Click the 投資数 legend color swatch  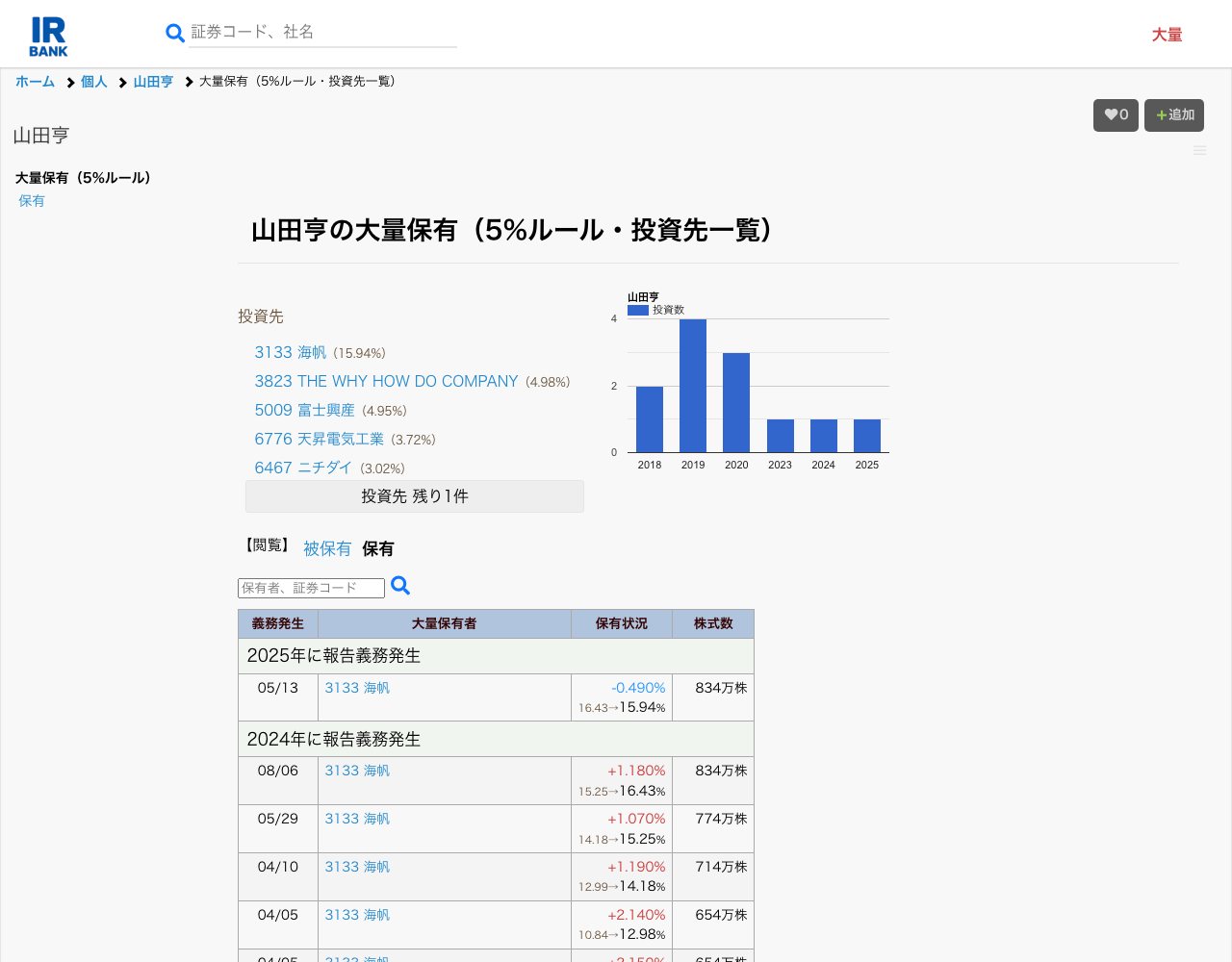tap(638, 310)
